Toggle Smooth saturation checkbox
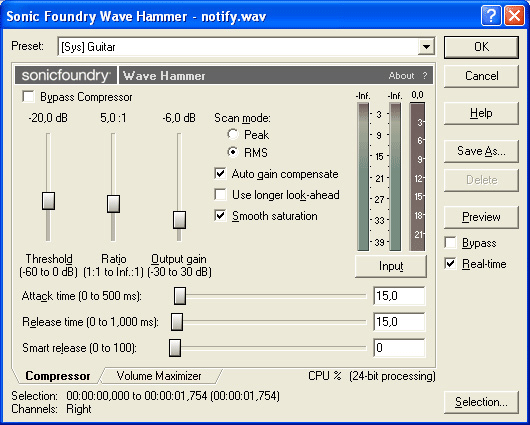The width and height of the screenshot is (530, 425). point(220,216)
